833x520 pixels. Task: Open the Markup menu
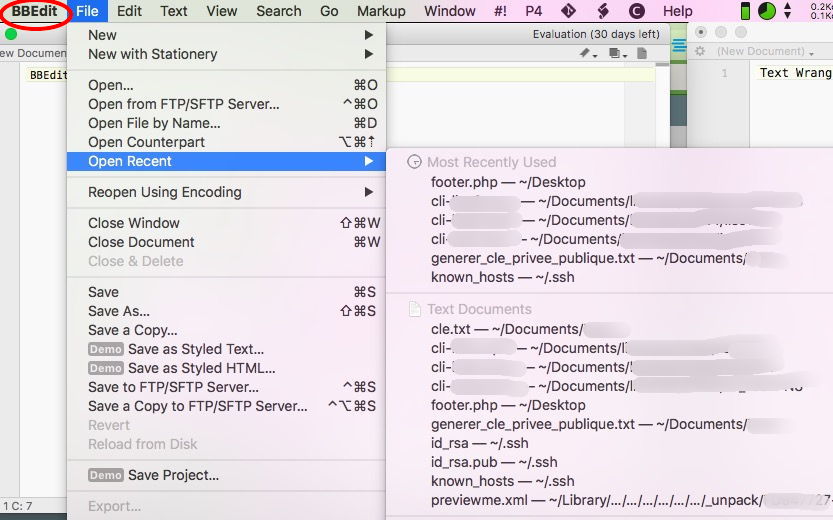click(x=381, y=11)
